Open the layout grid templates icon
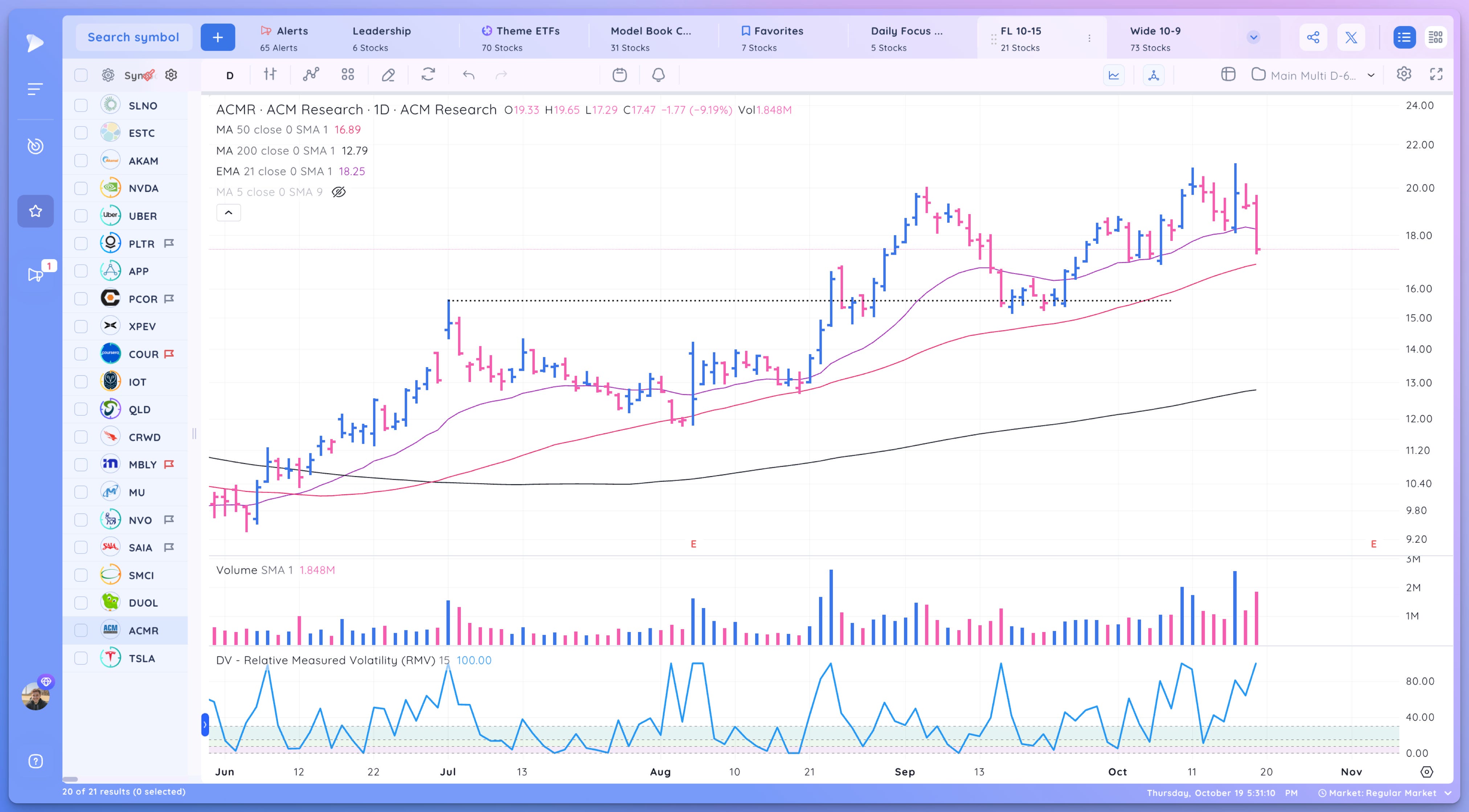Image resolution: width=1469 pixels, height=812 pixels. (x=348, y=75)
